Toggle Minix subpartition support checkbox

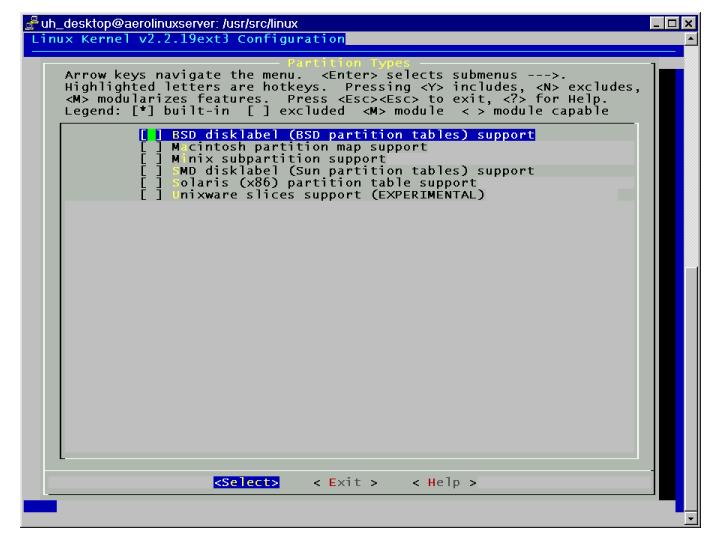pyautogui.click(x=151, y=159)
